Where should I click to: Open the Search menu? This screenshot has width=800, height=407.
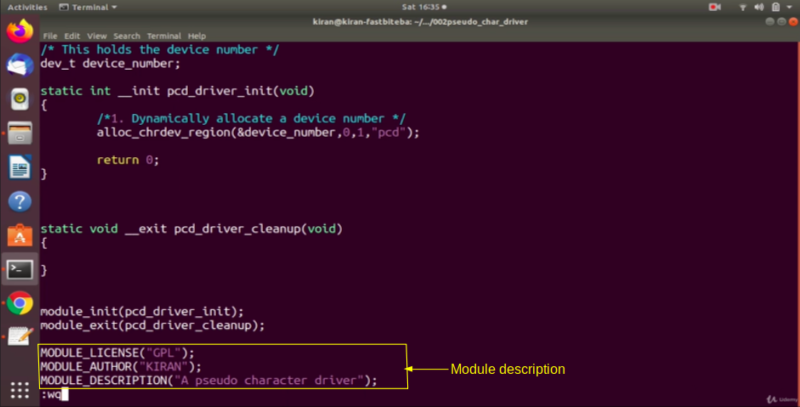tap(127, 36)
